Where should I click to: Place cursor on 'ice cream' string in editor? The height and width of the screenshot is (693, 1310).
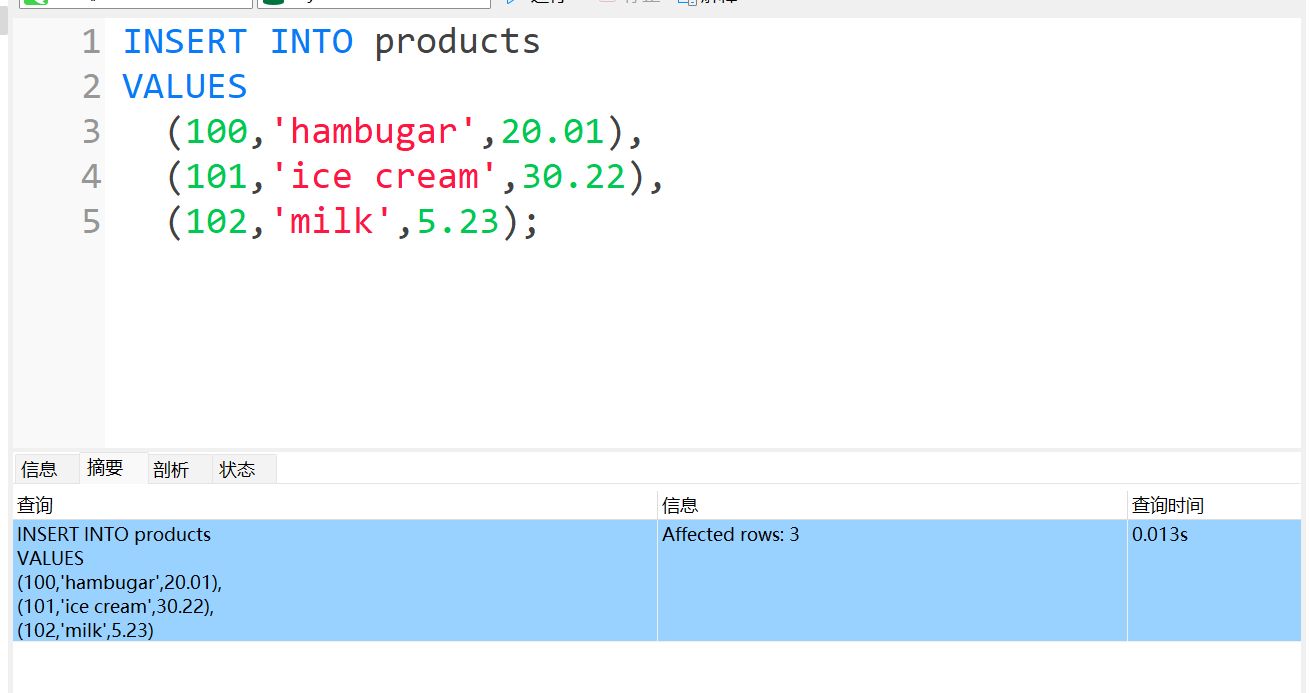click(393, 177)
